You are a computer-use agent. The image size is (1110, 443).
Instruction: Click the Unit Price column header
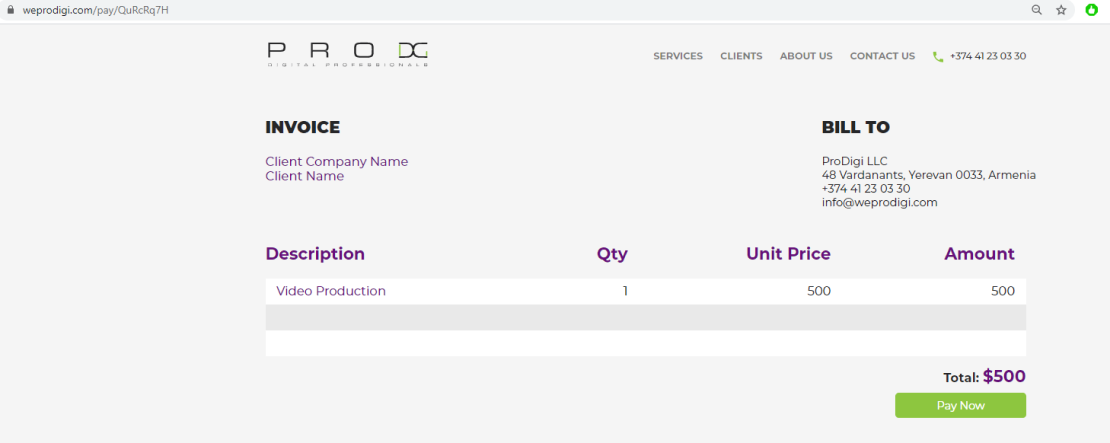[x=788, y=254]
